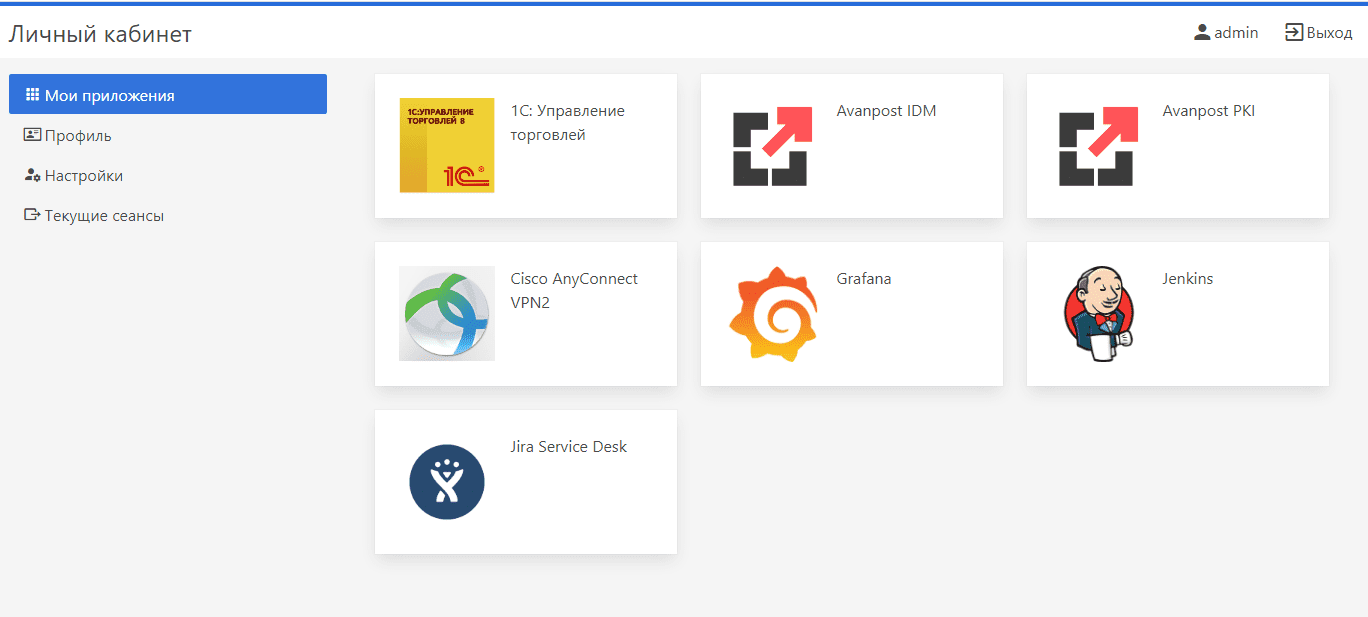
Task: Open the Grafana flame logo icon
Action: 773,314
